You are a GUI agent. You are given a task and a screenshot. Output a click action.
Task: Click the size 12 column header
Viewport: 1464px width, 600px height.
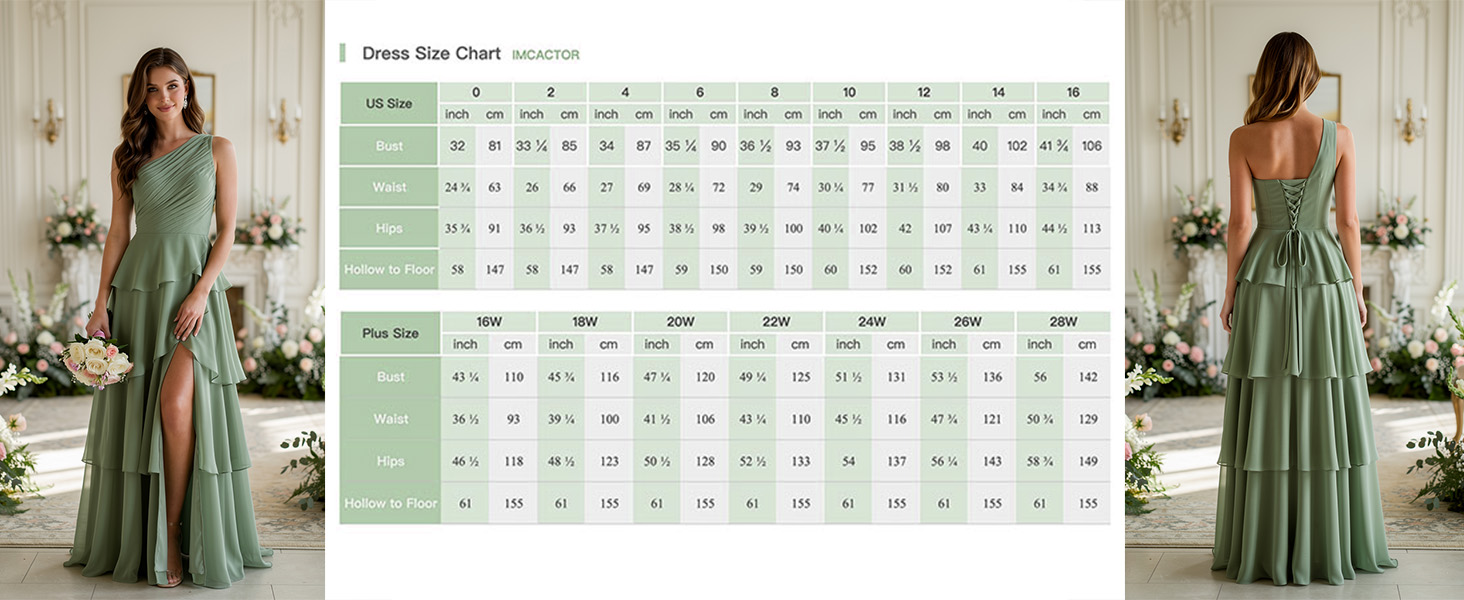[x=924, y=92]
